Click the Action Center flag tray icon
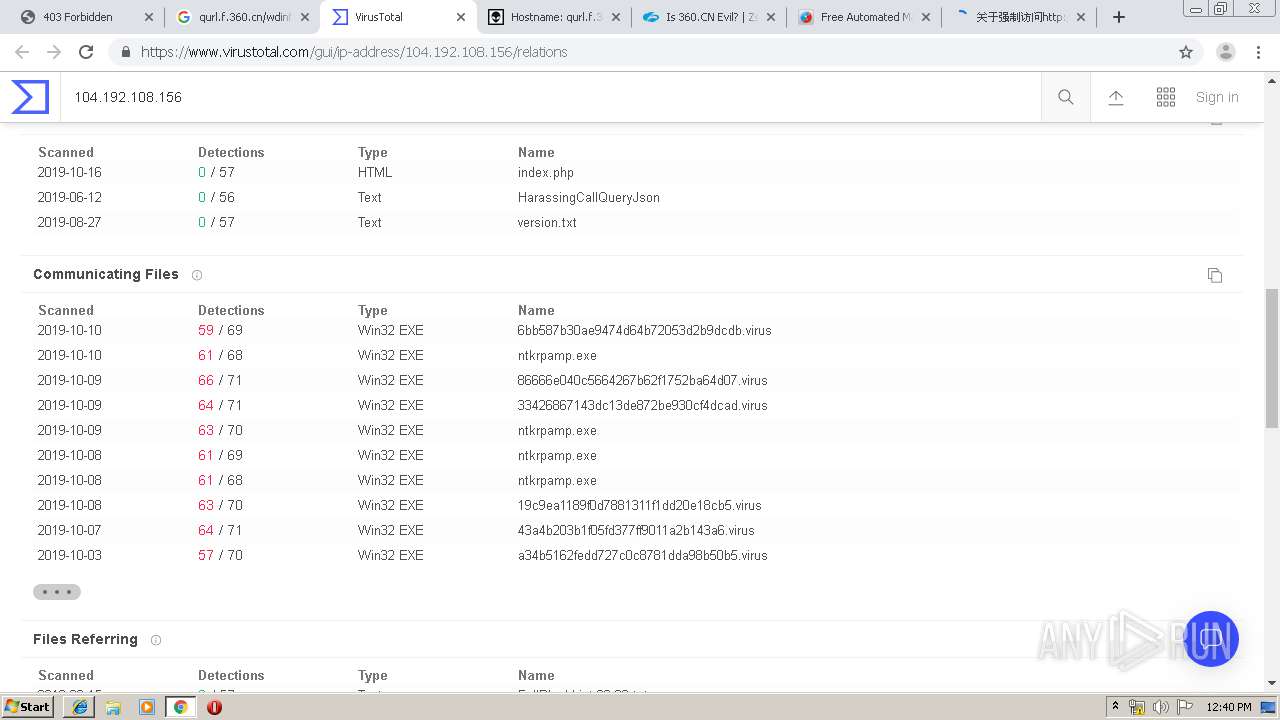Image resolution: width=1280 pixels, height=720 pixels. (x=1185, y=707)
